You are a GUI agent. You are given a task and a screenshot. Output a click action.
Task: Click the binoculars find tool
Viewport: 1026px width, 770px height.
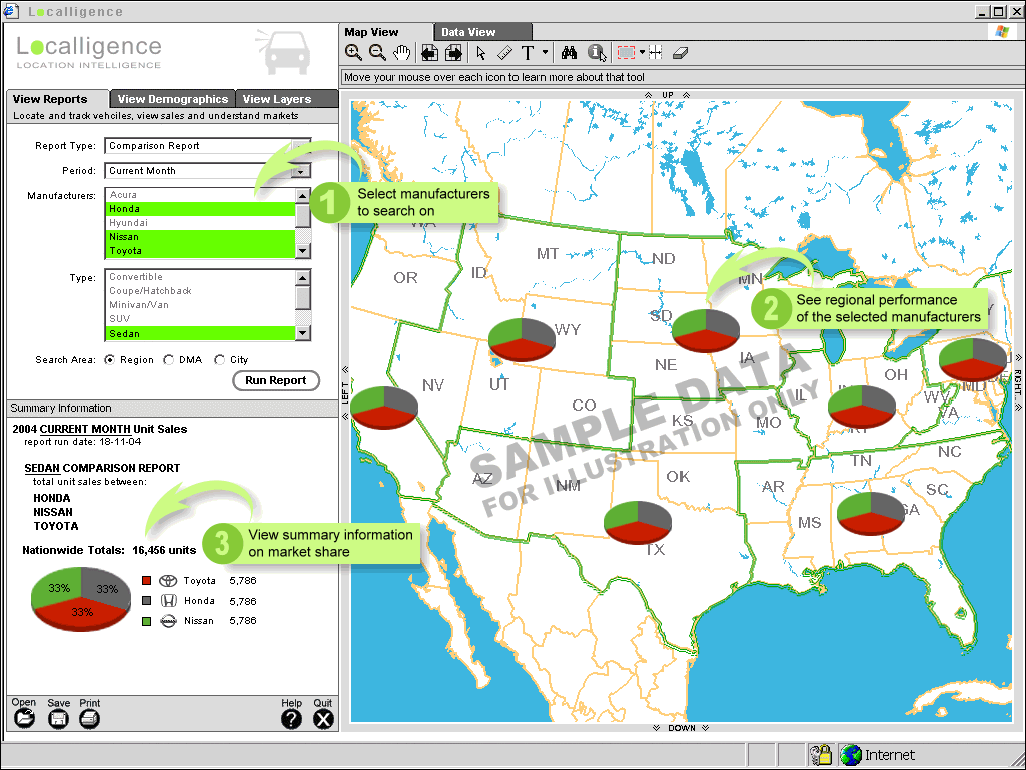(x=569, y=53)
